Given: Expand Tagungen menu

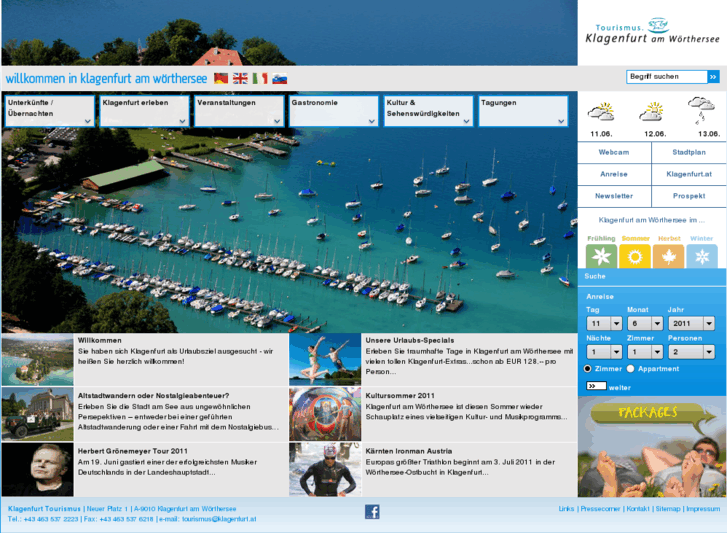Looking at the screenshot, I should [x=523, y=111].
